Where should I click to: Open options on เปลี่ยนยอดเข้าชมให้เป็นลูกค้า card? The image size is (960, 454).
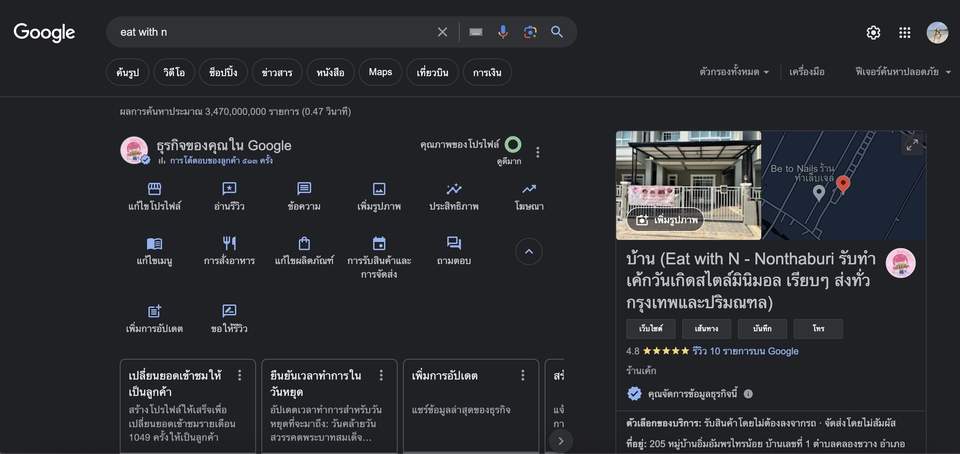point(239,375)
